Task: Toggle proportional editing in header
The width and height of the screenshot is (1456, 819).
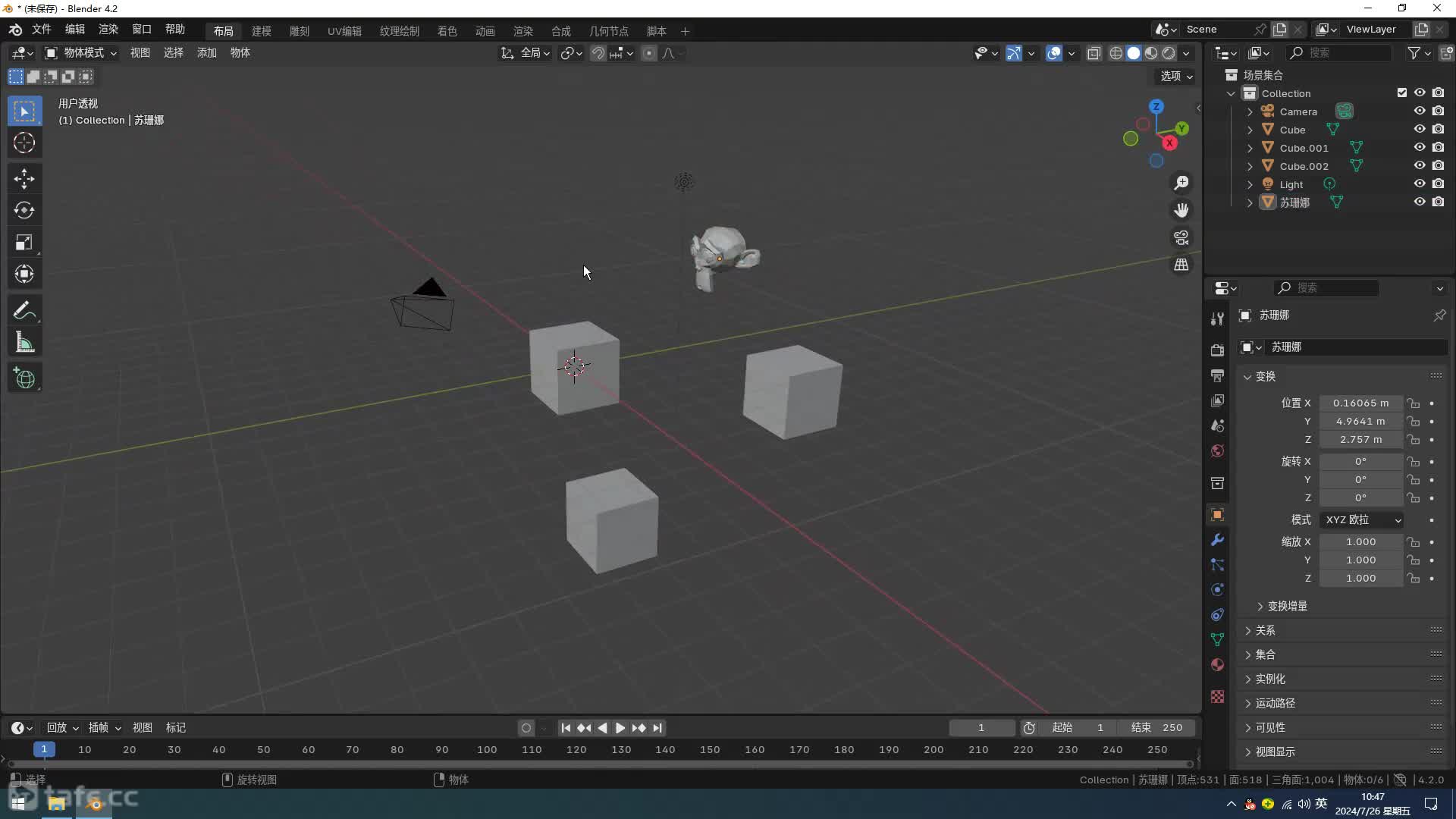Action: (x=648, y=53)
